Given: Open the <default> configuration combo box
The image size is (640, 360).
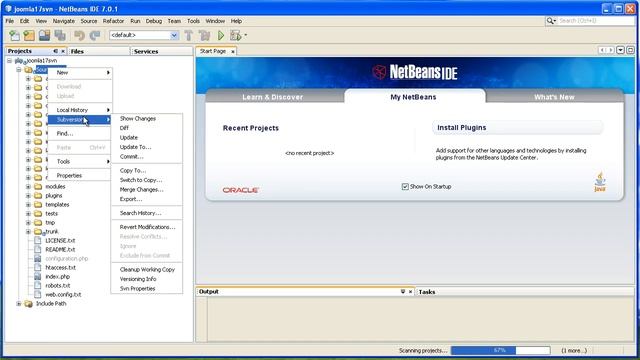Looking at the screenshot, I should pos(144,36).
